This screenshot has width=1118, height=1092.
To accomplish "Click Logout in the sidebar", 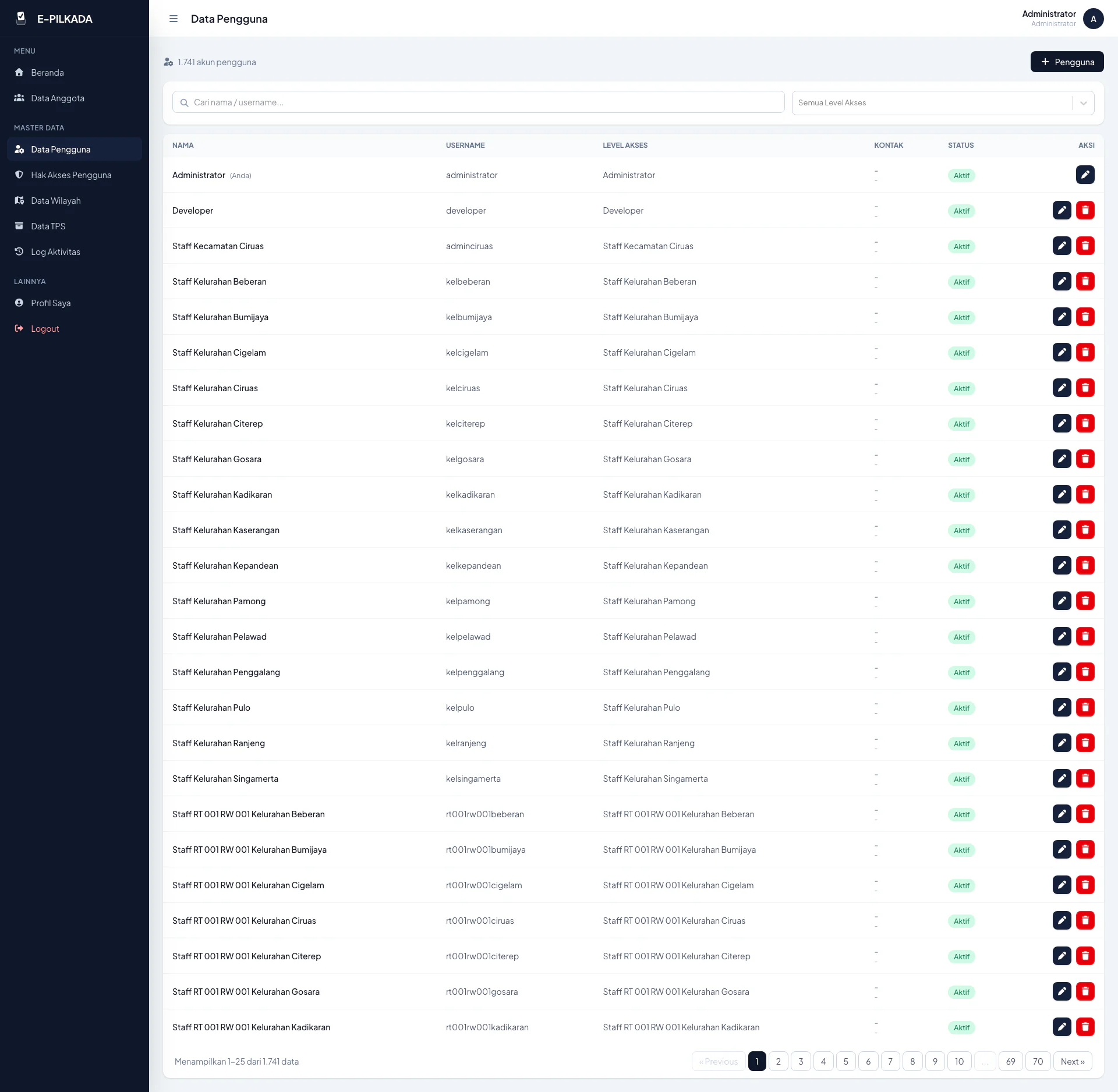I will pyautogui.click(x=75, y=328).
